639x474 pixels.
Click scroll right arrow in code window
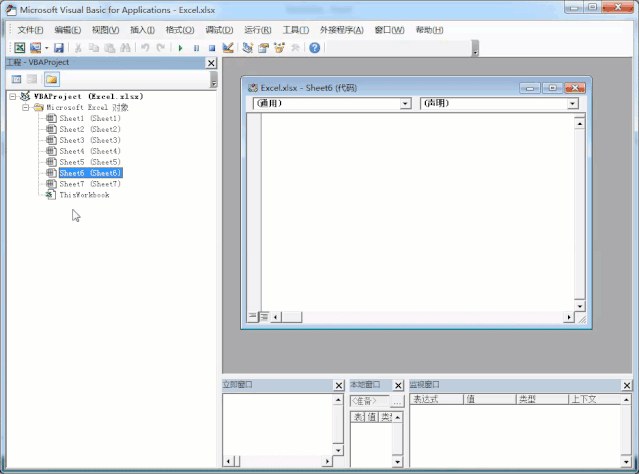tap(569, 317)
